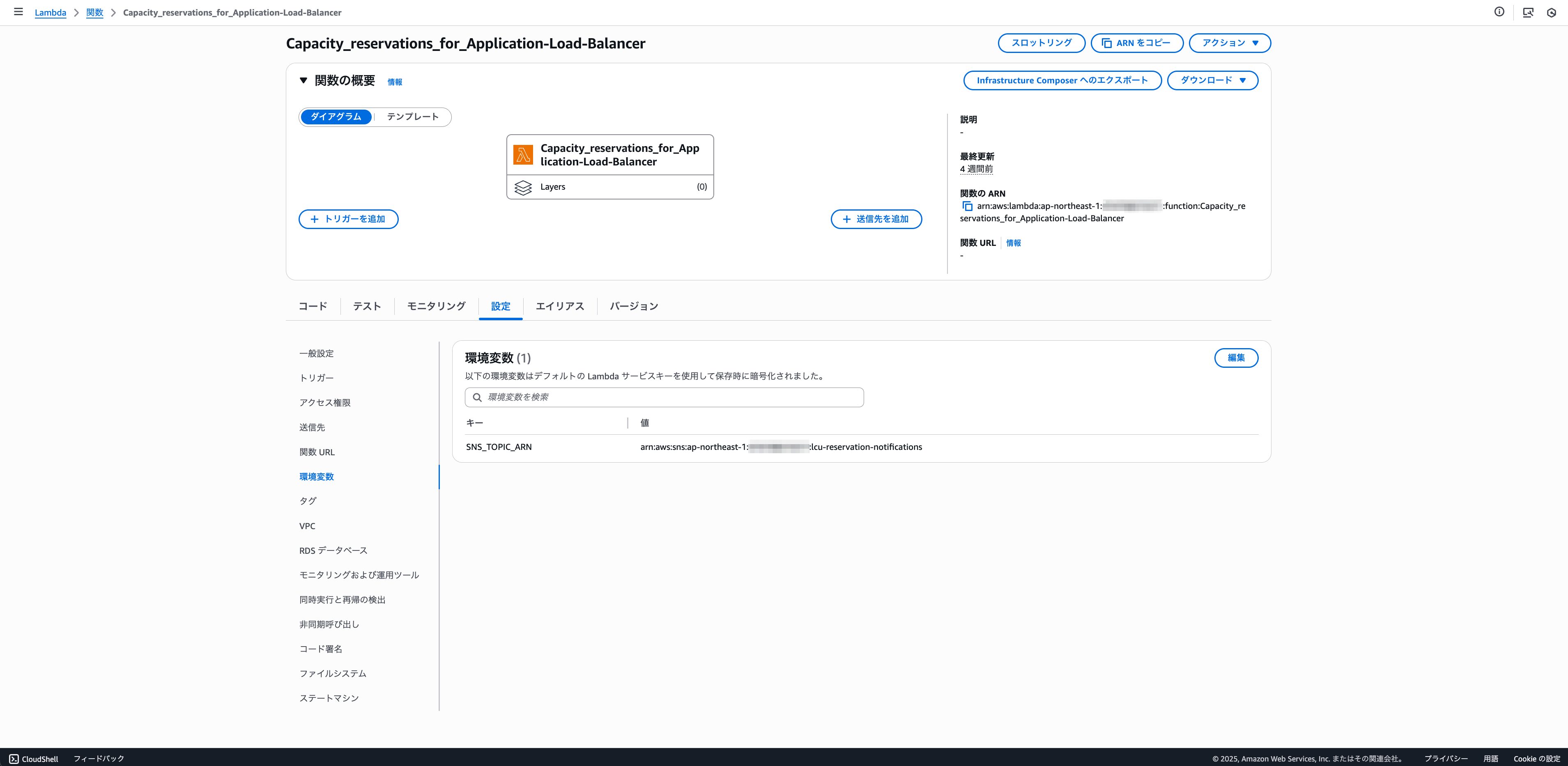Image resolution: width=1568 pixels, height=766 pixels.
Task: Select 環境変数 in the side menu
Action: [317, 477]
